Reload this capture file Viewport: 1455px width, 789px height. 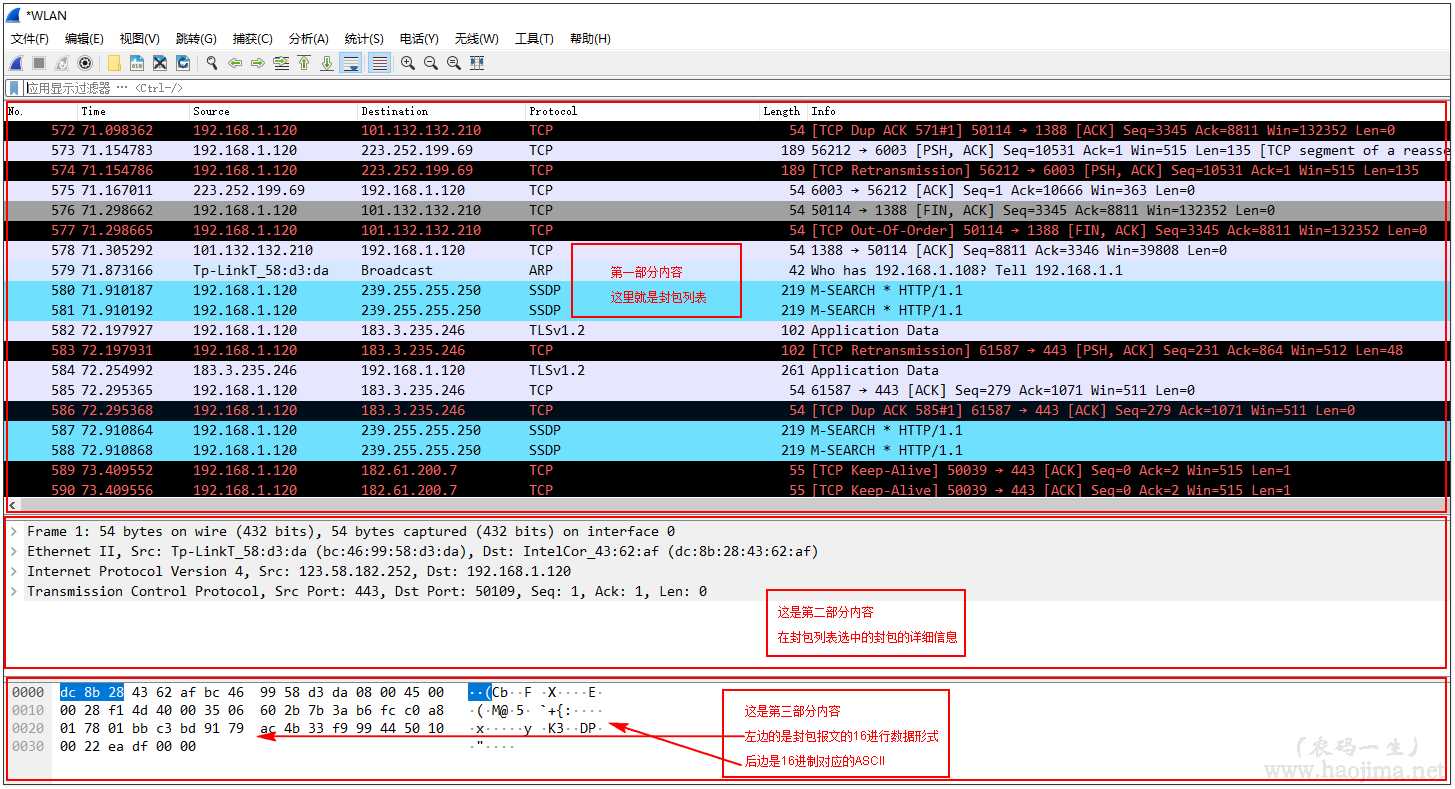(183, 63)
